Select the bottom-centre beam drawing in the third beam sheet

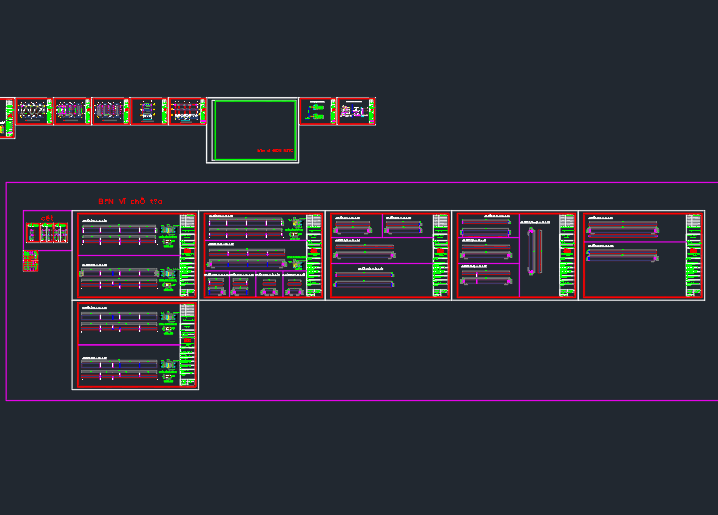(364, 279)
